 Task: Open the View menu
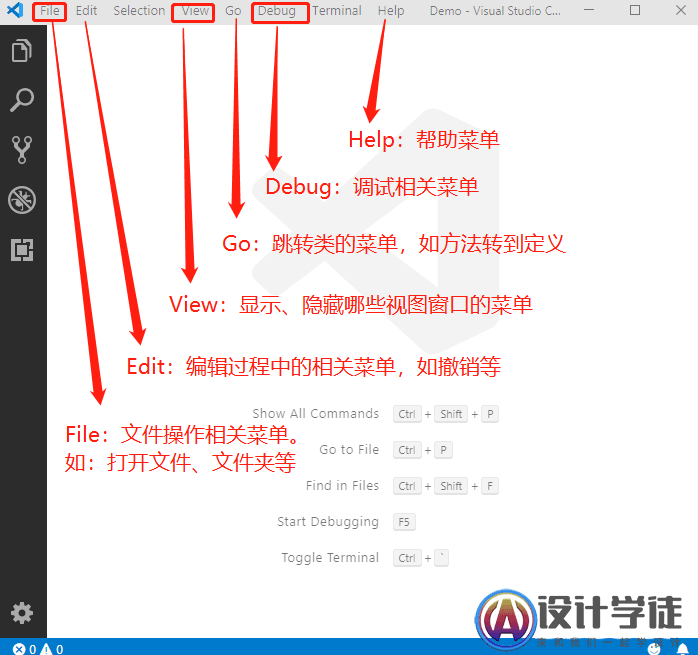(x=195, y=11)
